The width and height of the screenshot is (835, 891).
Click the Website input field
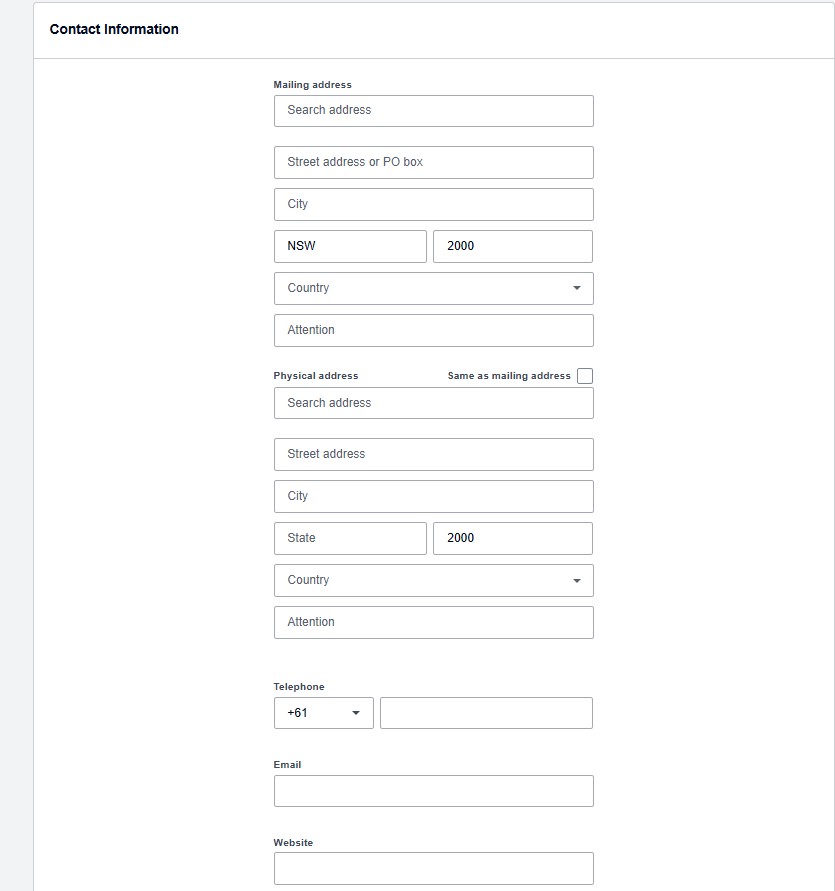click(433, 868)
